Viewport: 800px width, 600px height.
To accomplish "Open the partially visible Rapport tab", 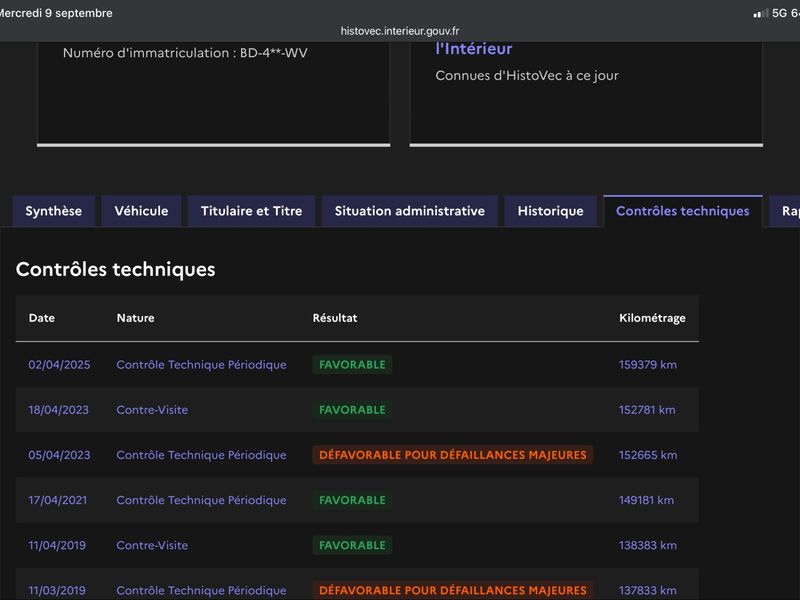I will (x=786, y=211).
